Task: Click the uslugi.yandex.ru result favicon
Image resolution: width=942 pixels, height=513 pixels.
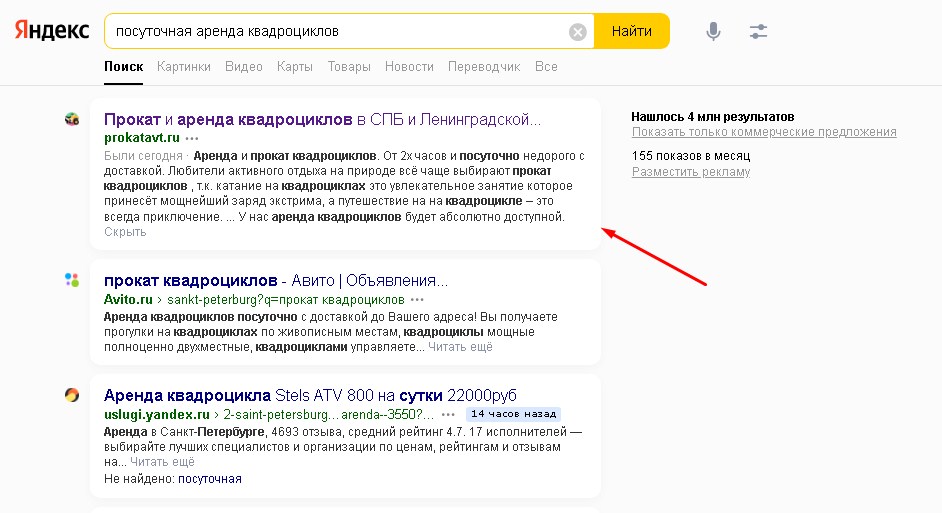Action: [72, 395]
